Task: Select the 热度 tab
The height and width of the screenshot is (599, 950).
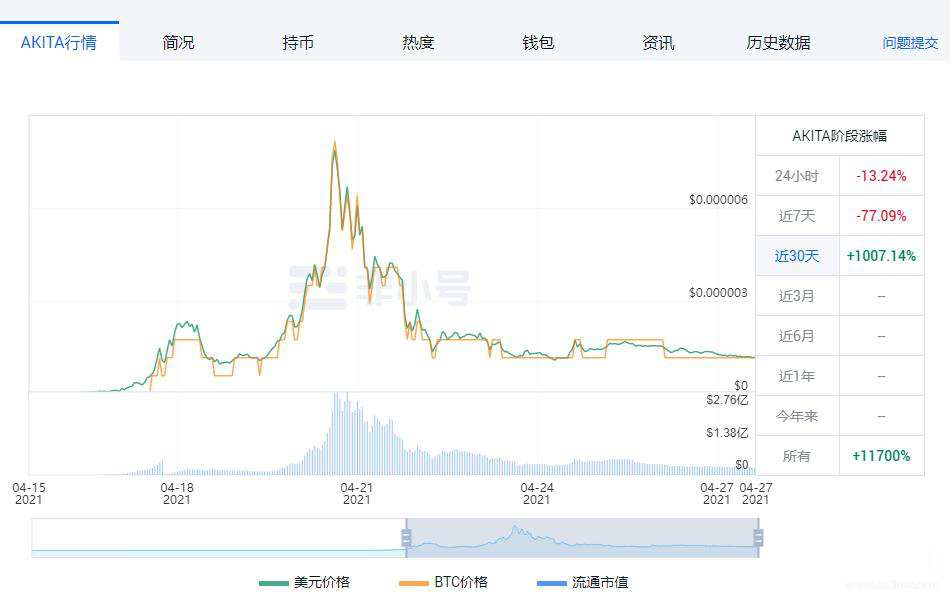Action: 418,42
